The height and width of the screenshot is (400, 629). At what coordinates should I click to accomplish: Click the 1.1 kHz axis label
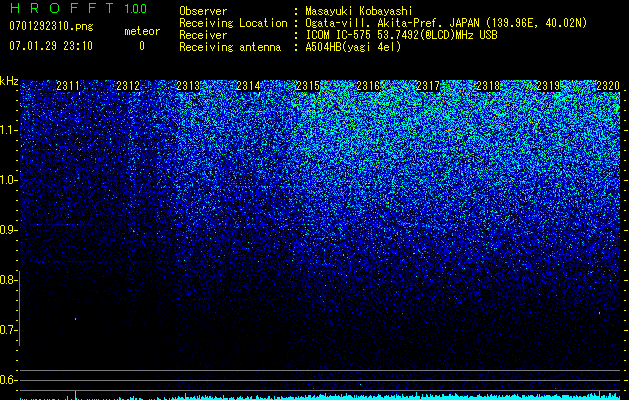(9, 130)
